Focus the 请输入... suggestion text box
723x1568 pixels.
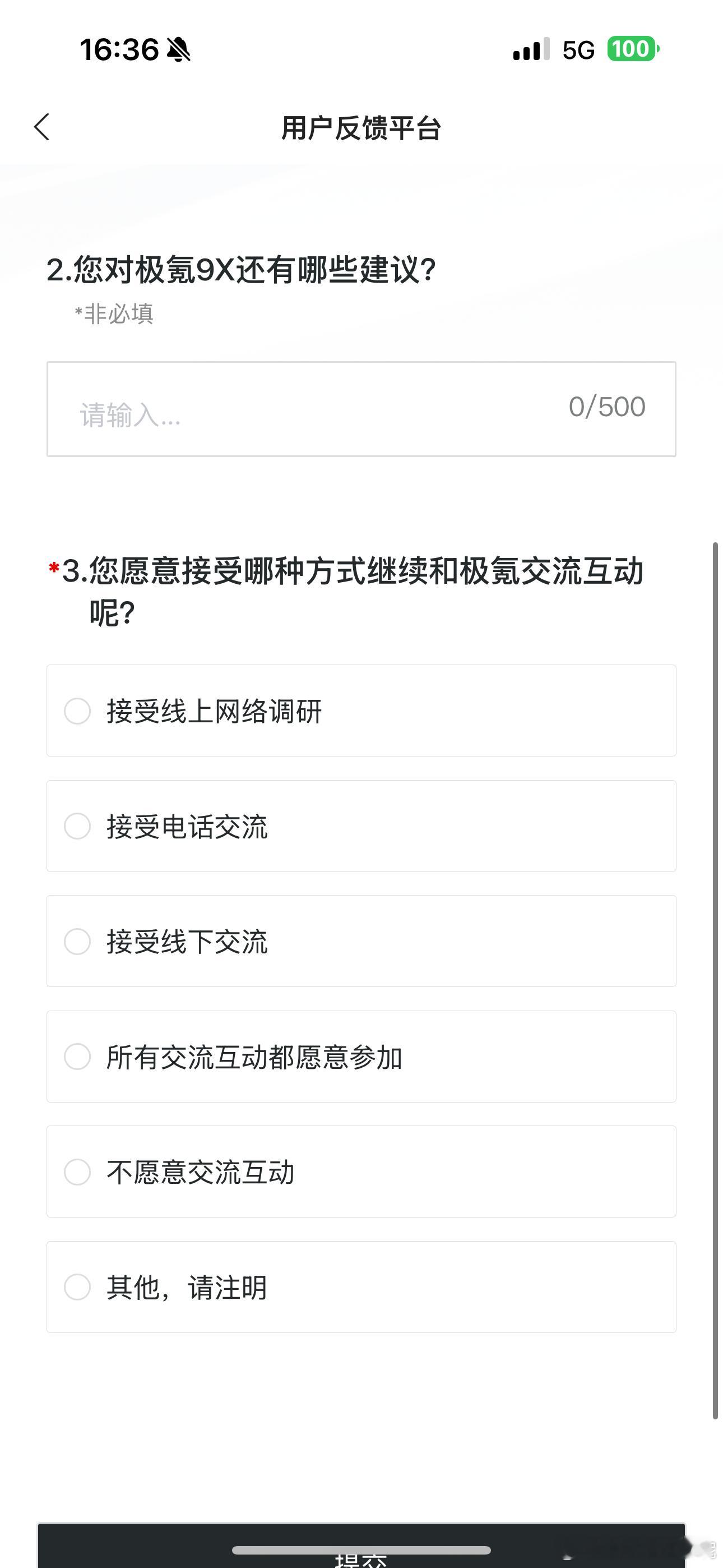pos(361,409)
